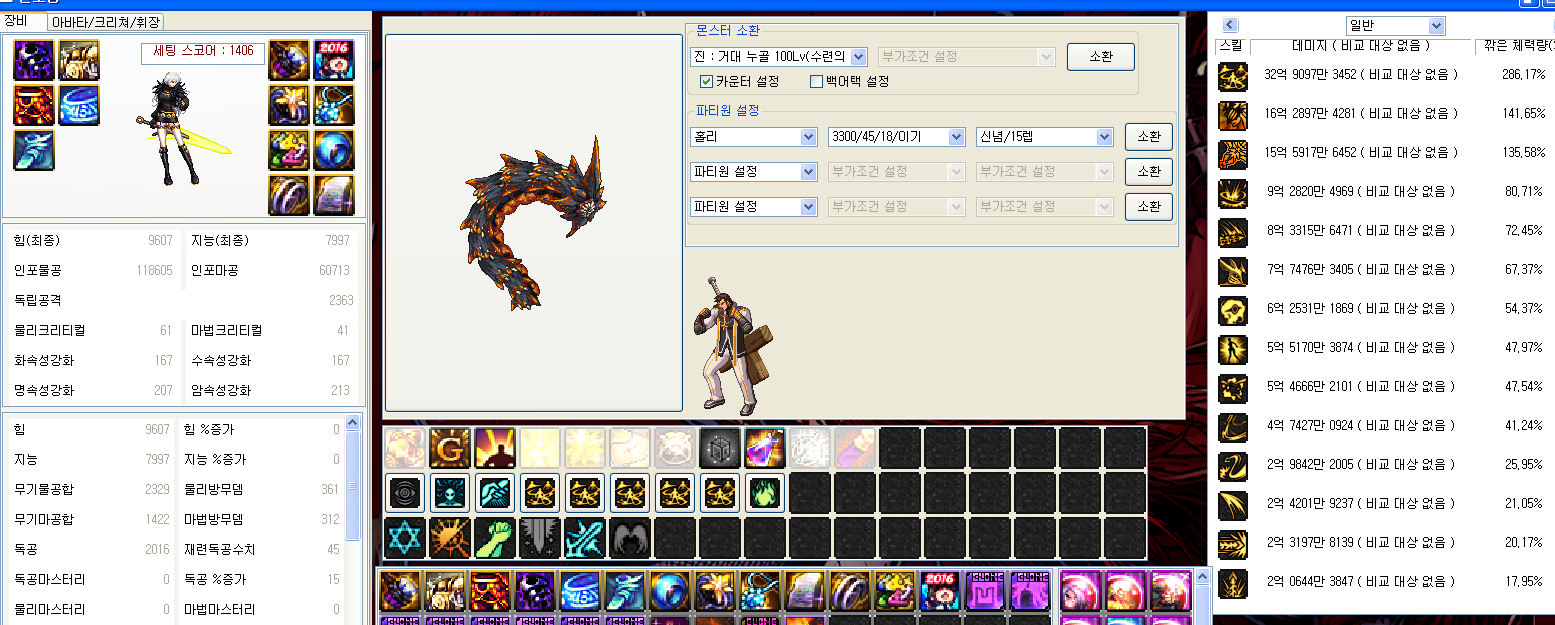Switch to the 장비 tab
Viewport: 1555px width, 625px height.
22,20
